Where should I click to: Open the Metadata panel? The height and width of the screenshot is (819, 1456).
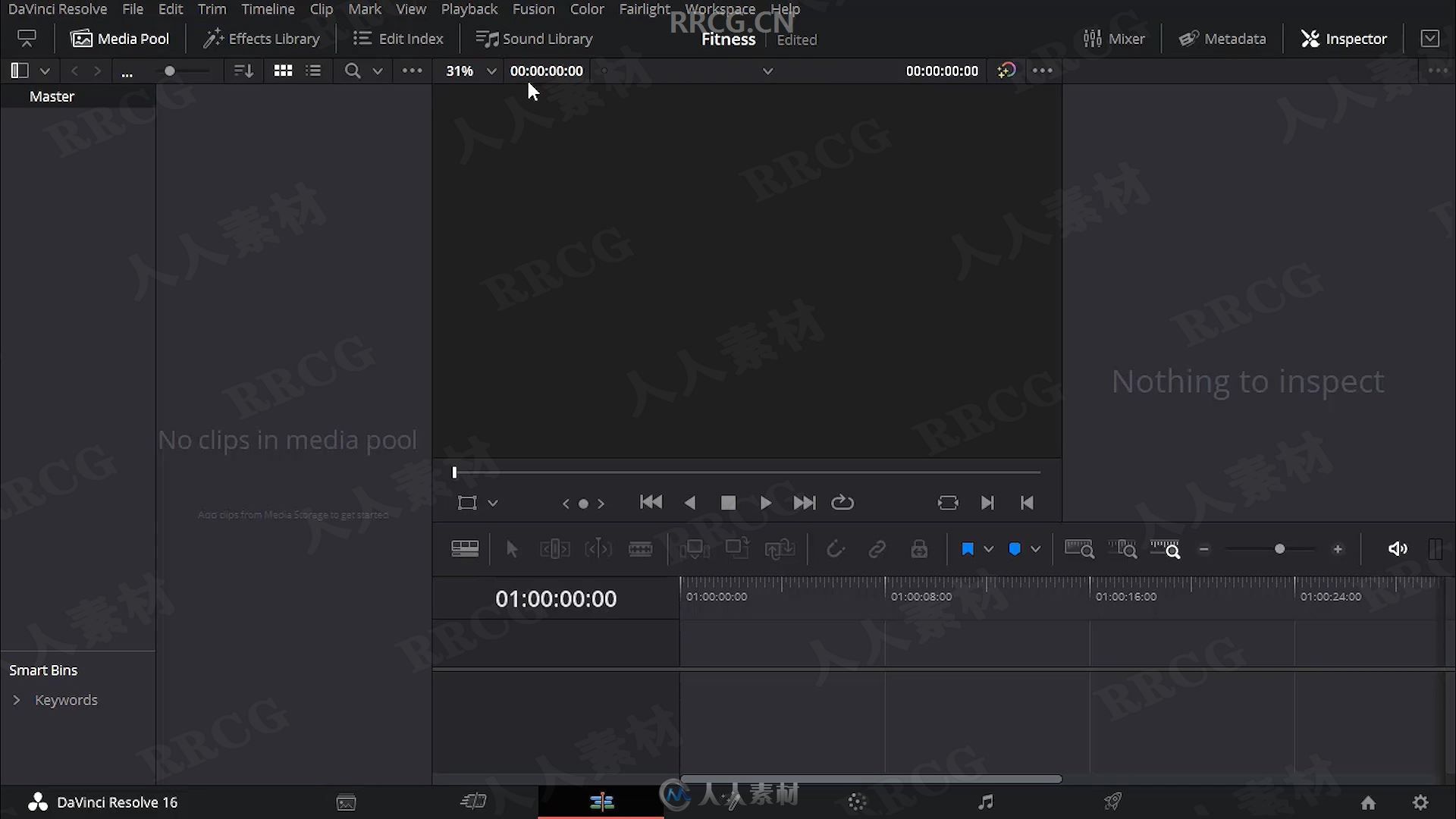coord(1222,38)
